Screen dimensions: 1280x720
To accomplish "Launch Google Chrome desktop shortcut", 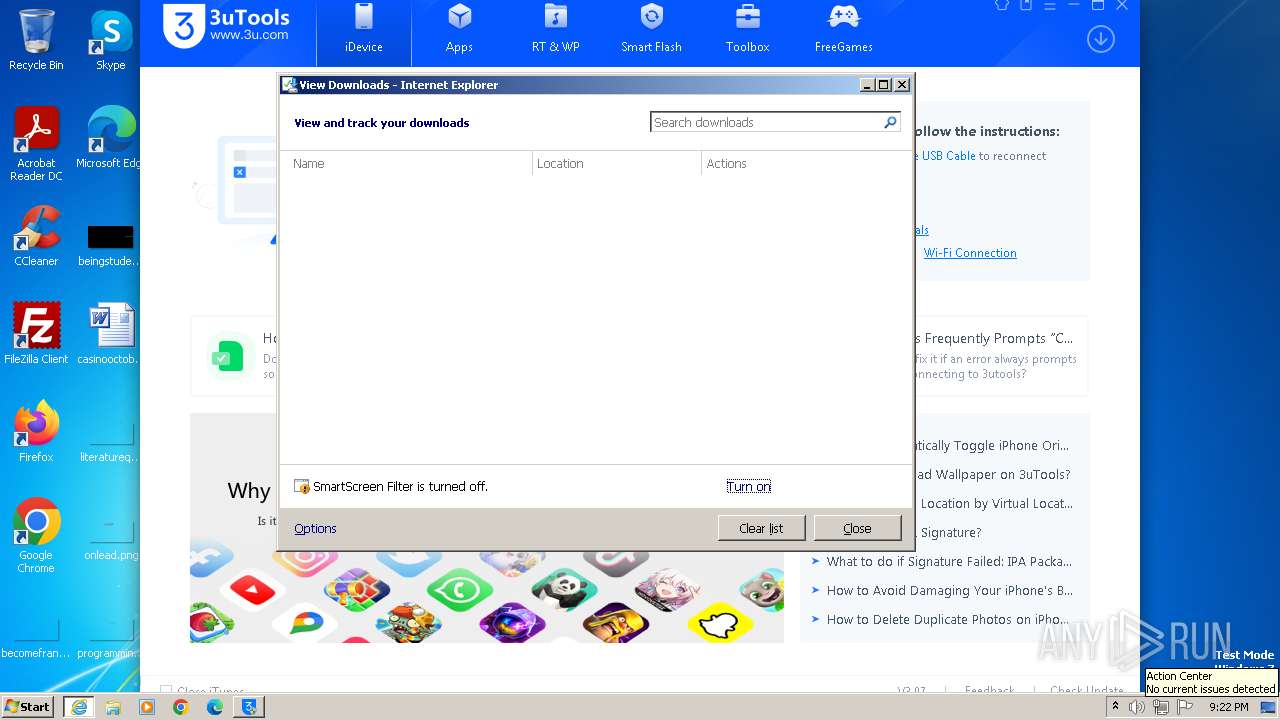I will point(36,535).
